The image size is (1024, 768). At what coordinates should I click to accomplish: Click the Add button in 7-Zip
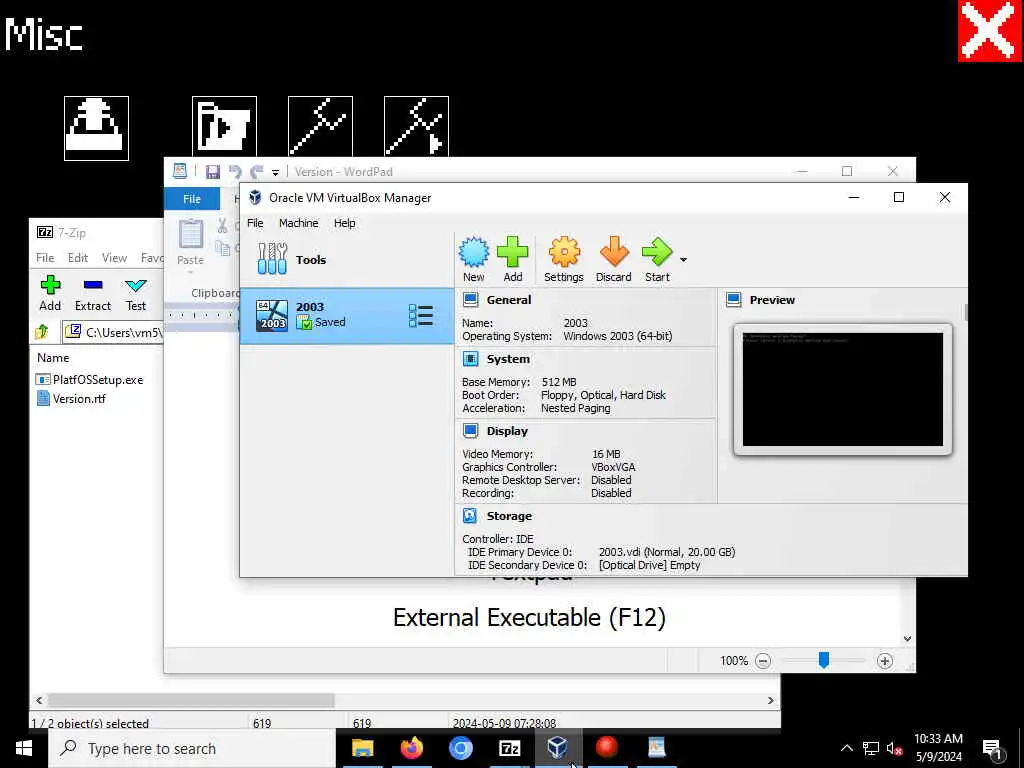pyautogui.click(x=50, y=293)
